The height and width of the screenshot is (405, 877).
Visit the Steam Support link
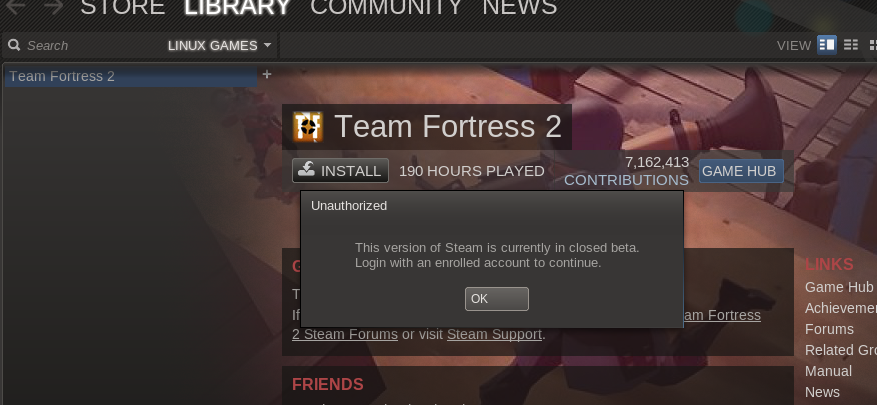494,335
